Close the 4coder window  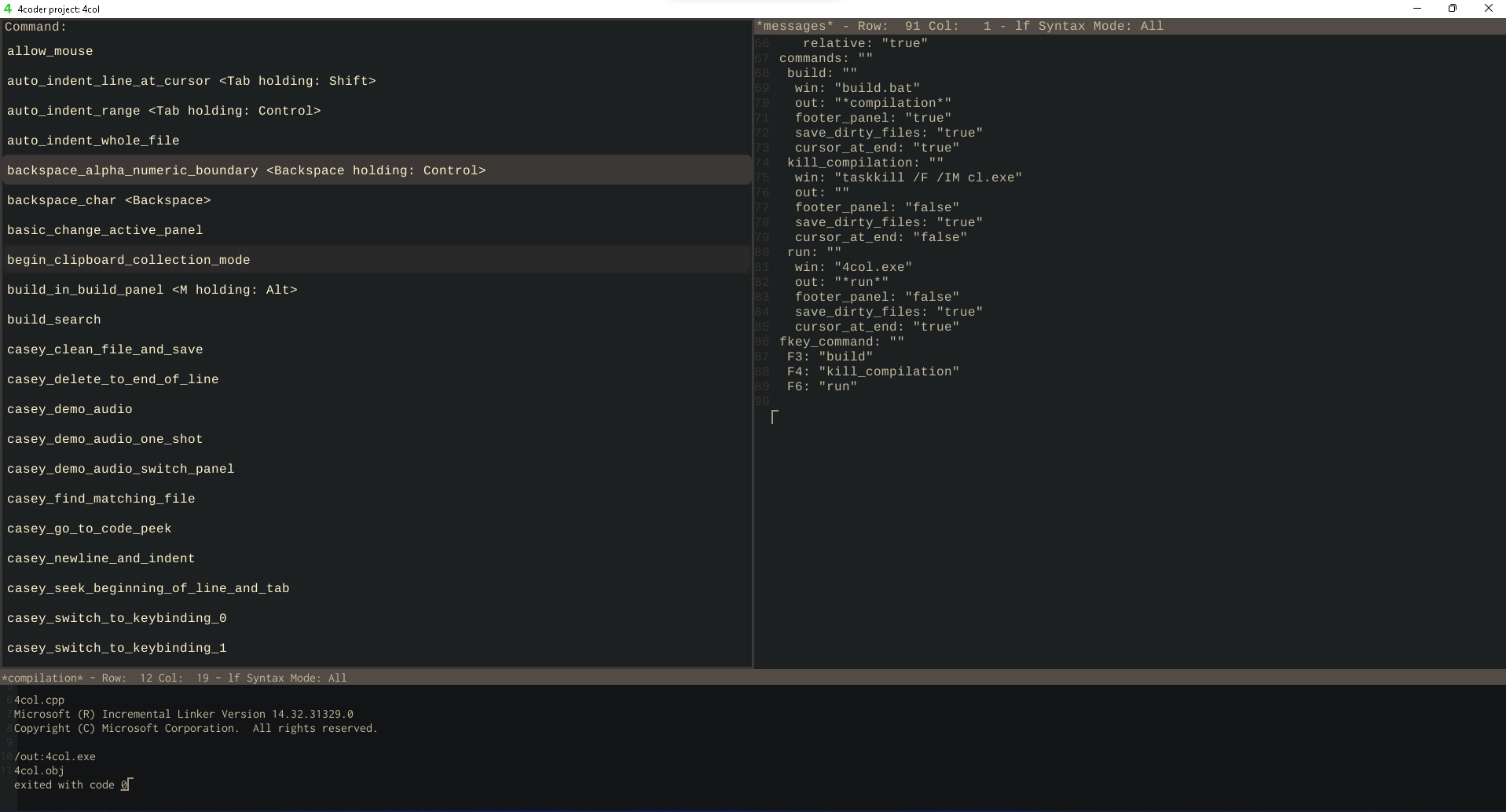tap(1488, 9)
